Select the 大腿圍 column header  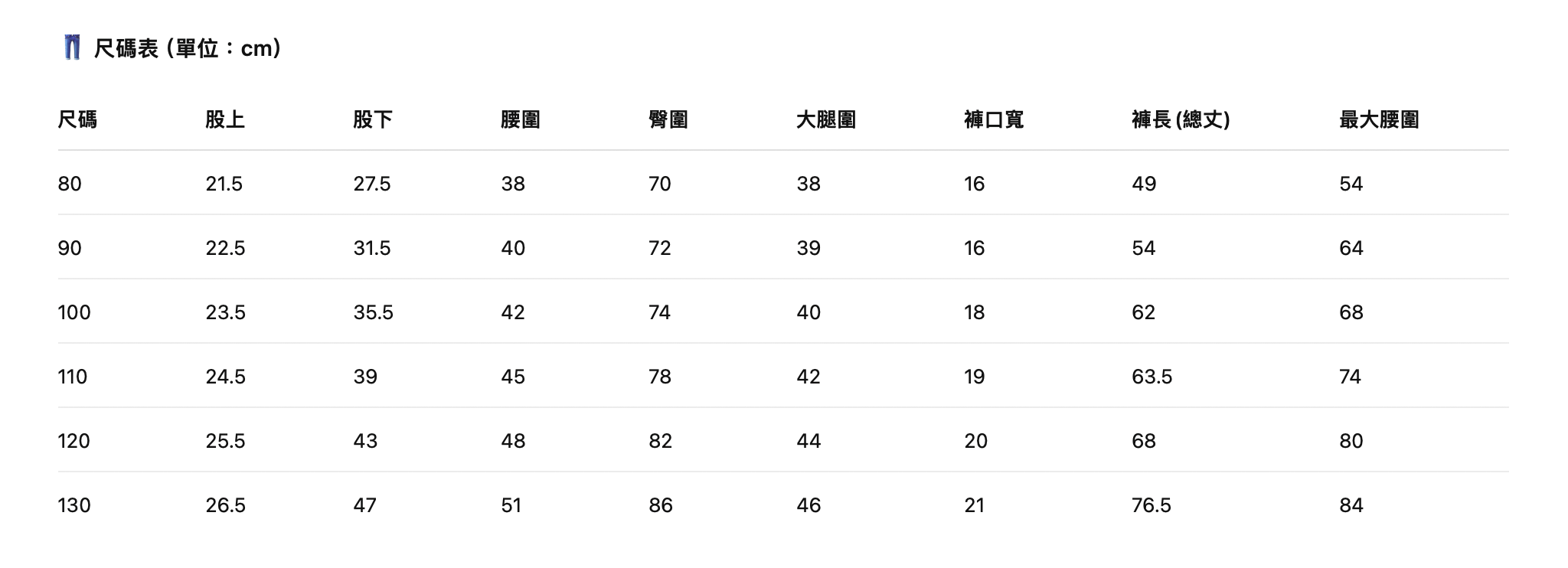click(x=826, y=119)
